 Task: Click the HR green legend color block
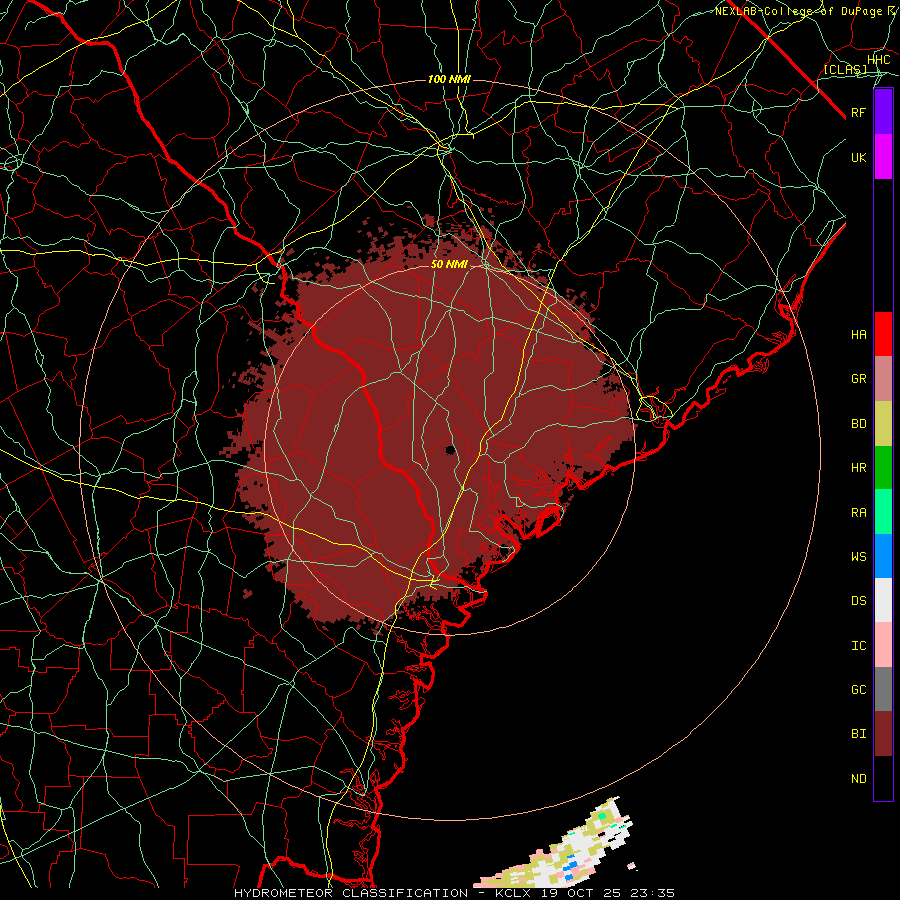883,468
